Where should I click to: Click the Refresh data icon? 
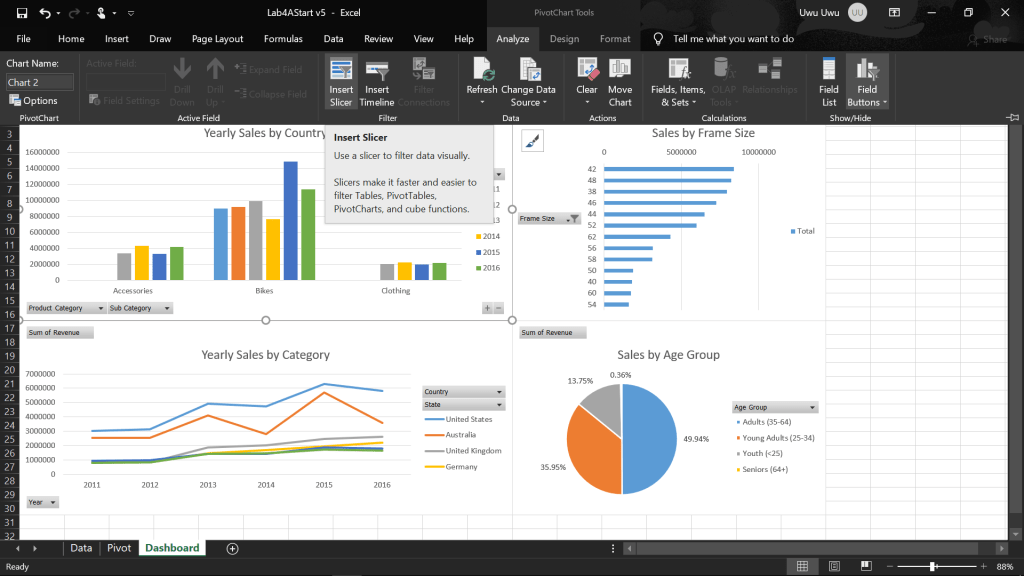(x=482, y=72)
